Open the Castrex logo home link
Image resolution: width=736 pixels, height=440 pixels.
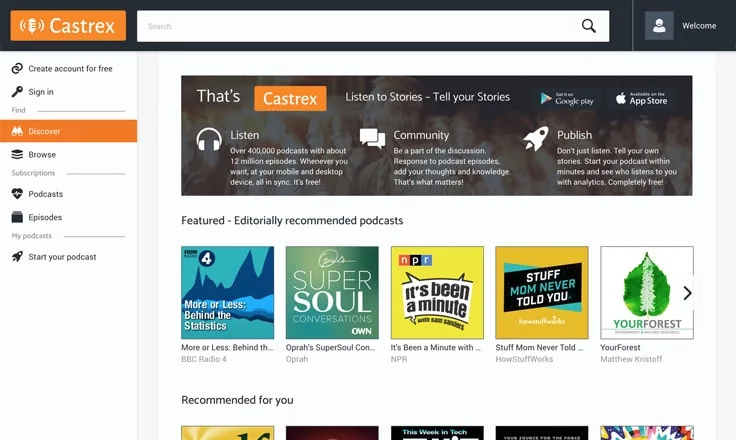[x=68, y=26]
